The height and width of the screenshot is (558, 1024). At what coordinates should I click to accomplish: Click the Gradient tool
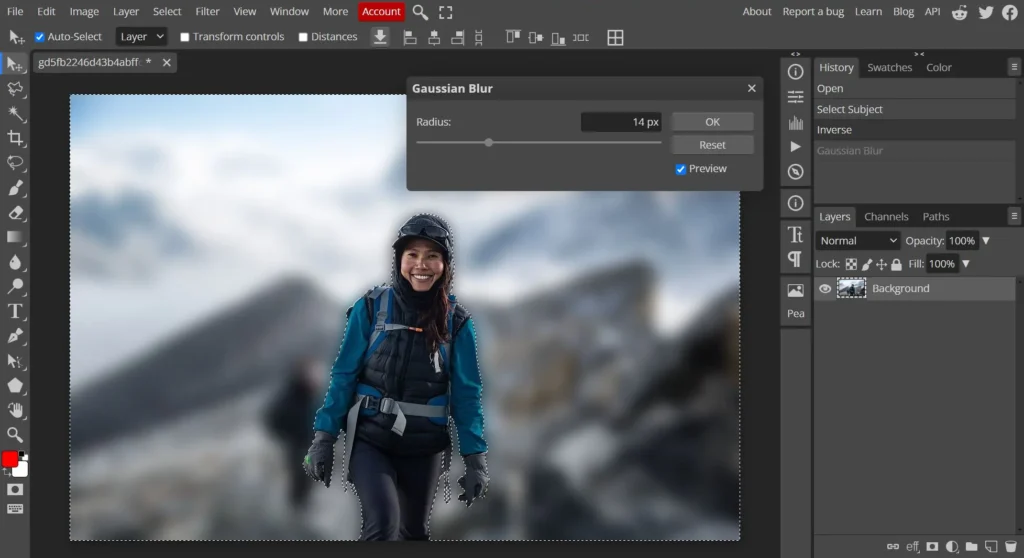(x=15, y=238)
